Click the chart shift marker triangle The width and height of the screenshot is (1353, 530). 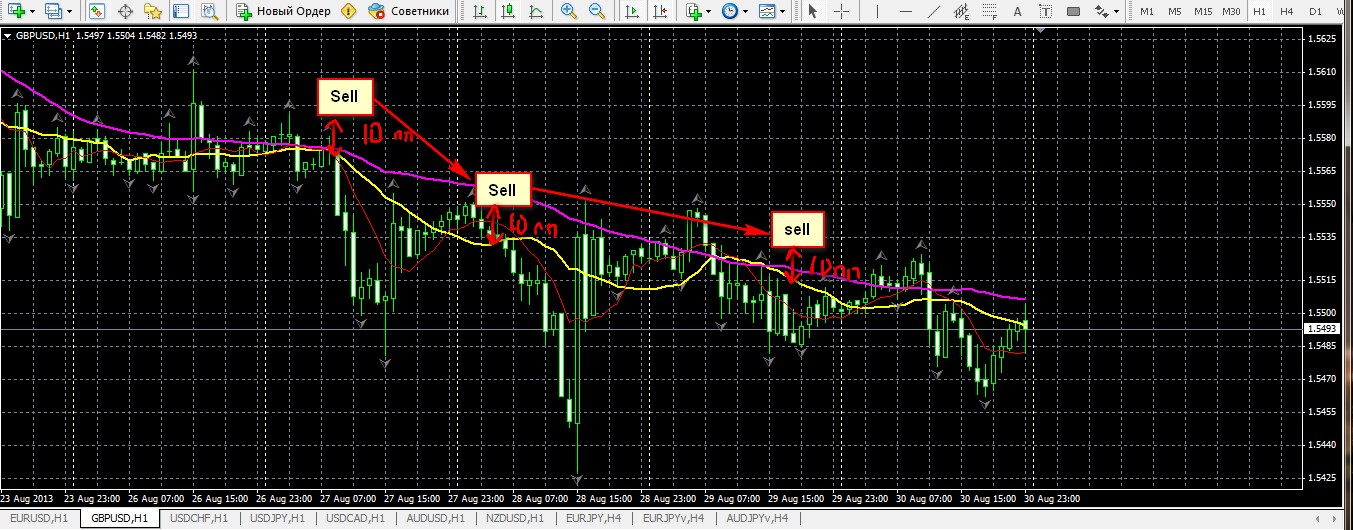coord(1041,30)
